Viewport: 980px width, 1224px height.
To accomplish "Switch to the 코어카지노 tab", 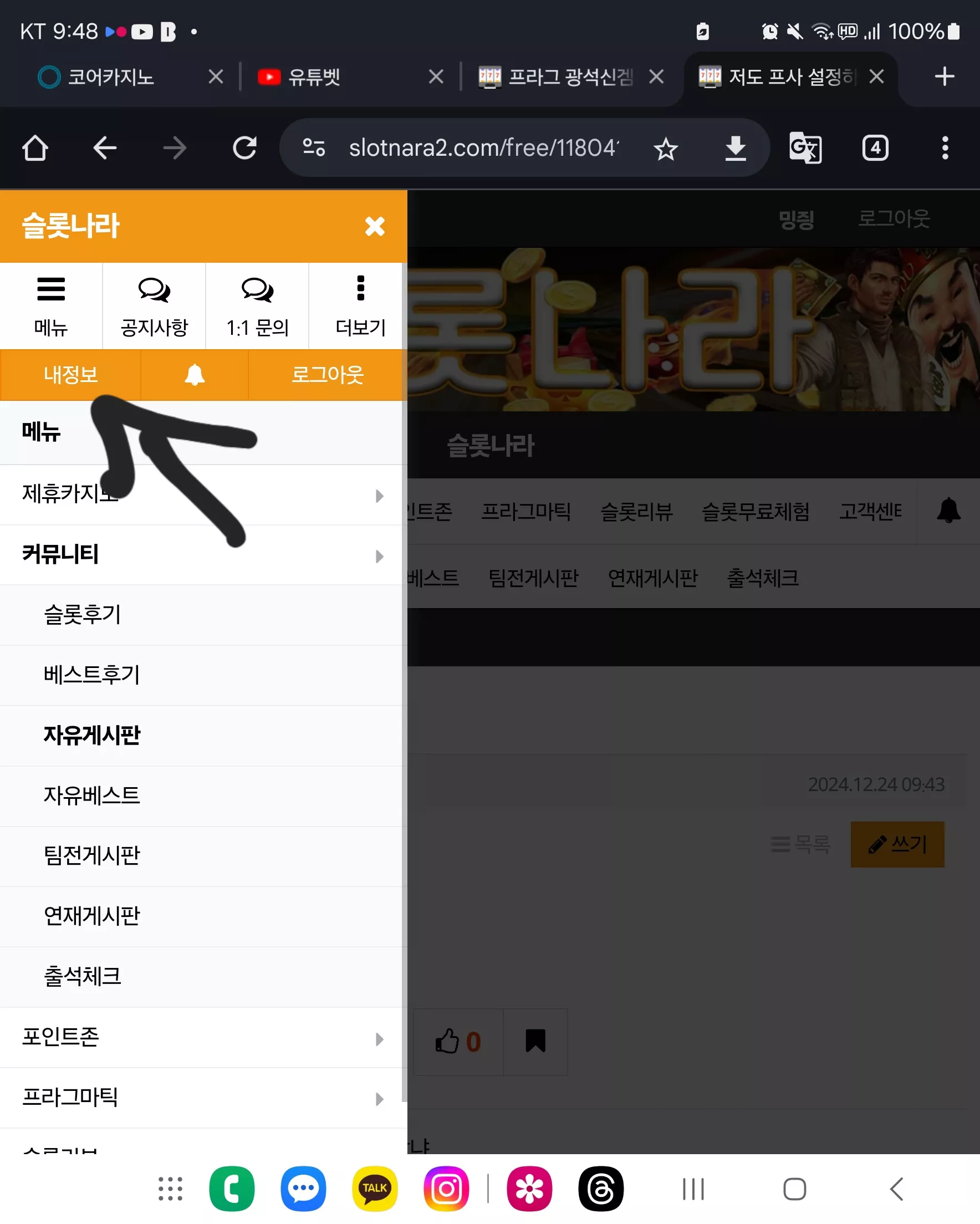I will 111,77.
